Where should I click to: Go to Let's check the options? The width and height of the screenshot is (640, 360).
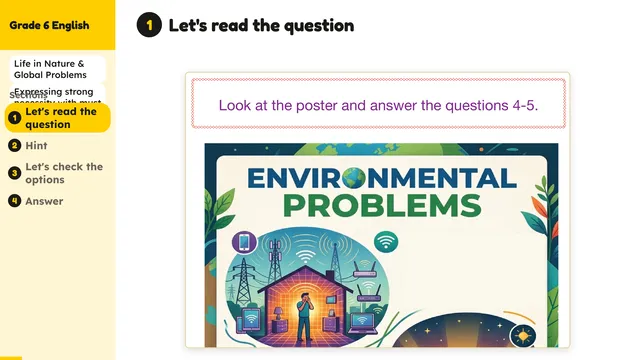click(64, 173)
